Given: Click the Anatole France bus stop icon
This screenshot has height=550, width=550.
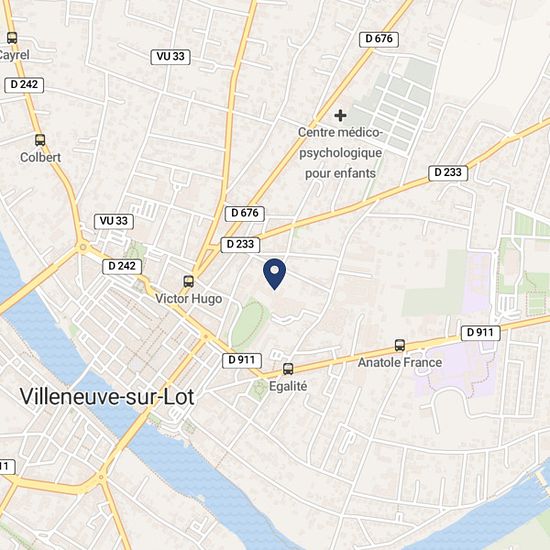Looking at the screenshot, I should pos(400,345).
